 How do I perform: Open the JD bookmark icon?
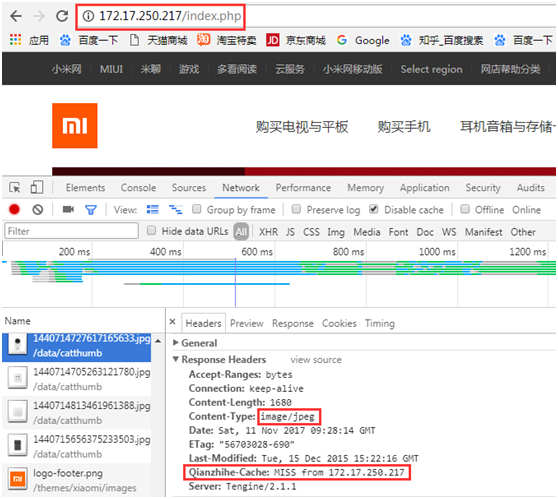pyautogui.click(x=273, y=40)
